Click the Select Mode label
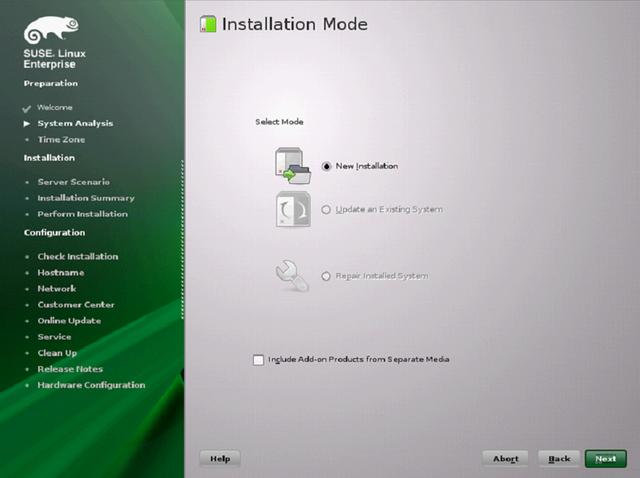Viewport: 640px width, 478px height. [279, 122]
